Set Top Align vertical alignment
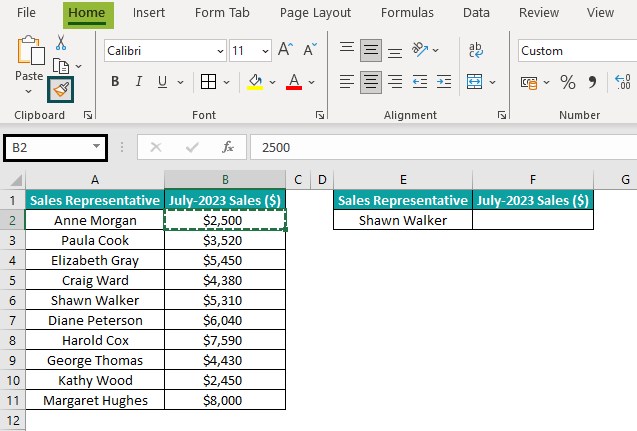This screenshot has width=637, height=431. [347, 50]
